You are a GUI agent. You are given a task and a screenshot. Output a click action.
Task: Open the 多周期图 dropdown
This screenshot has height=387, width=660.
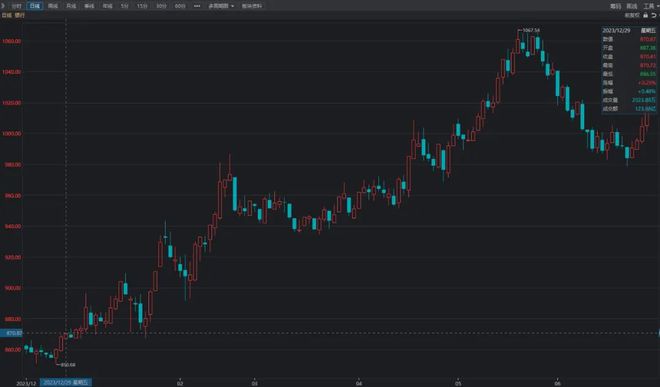(x=221, y=6)
